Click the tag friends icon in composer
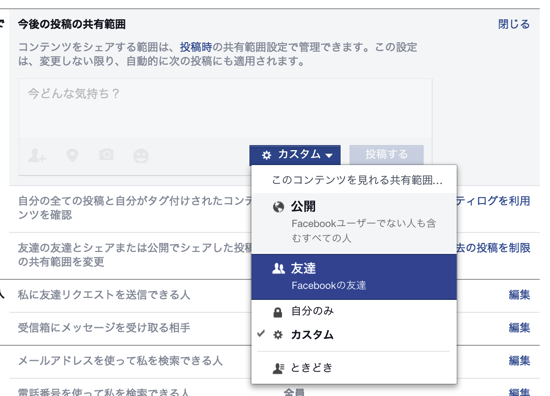Image resolution: width=550 pixels, height=396 pixels. point(37,155)
